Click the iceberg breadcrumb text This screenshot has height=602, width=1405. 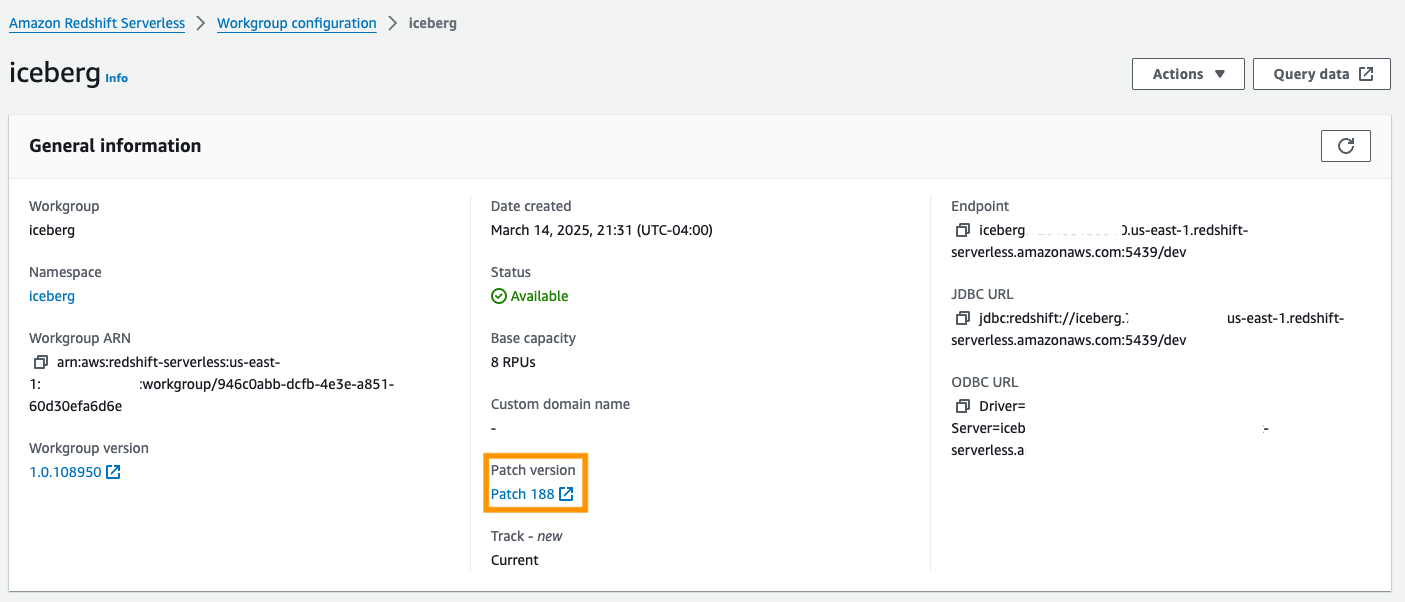coord(433,23)
